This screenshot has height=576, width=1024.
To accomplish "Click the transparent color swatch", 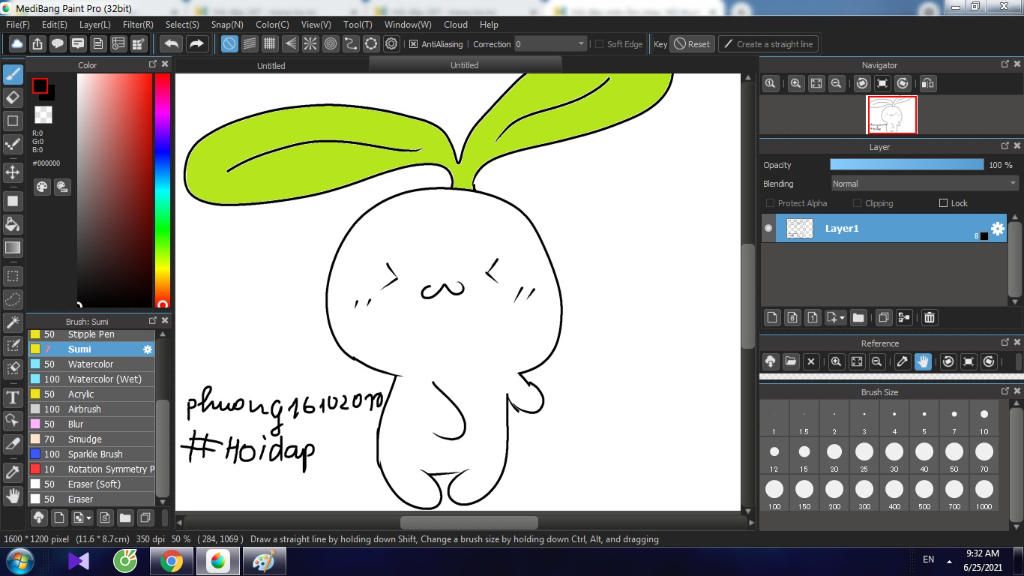I will (43, 114).
